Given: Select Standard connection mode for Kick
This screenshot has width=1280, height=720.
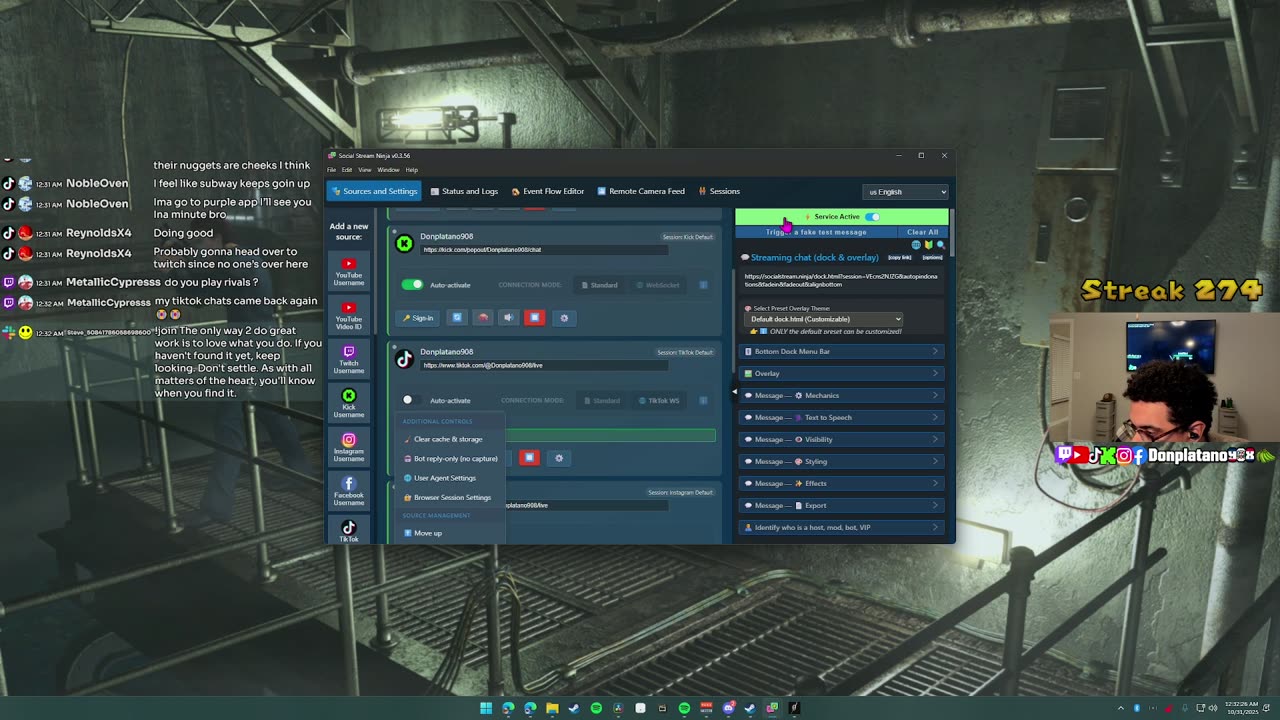Looking at the screenshot, I should click(x=600, y=285).
